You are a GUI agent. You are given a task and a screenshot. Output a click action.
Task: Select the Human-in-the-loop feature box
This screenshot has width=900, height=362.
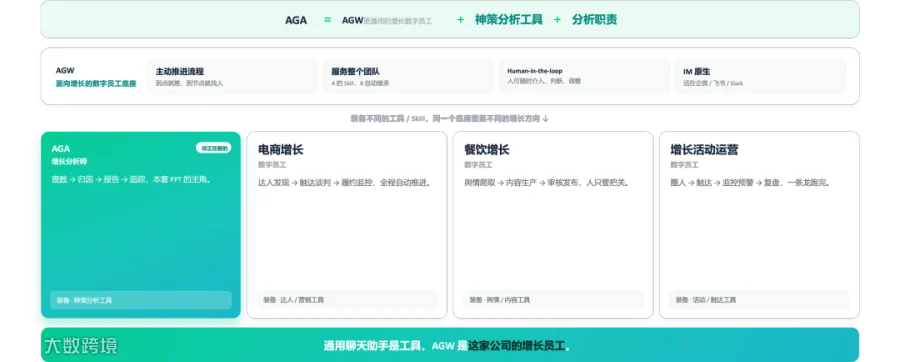584,76
